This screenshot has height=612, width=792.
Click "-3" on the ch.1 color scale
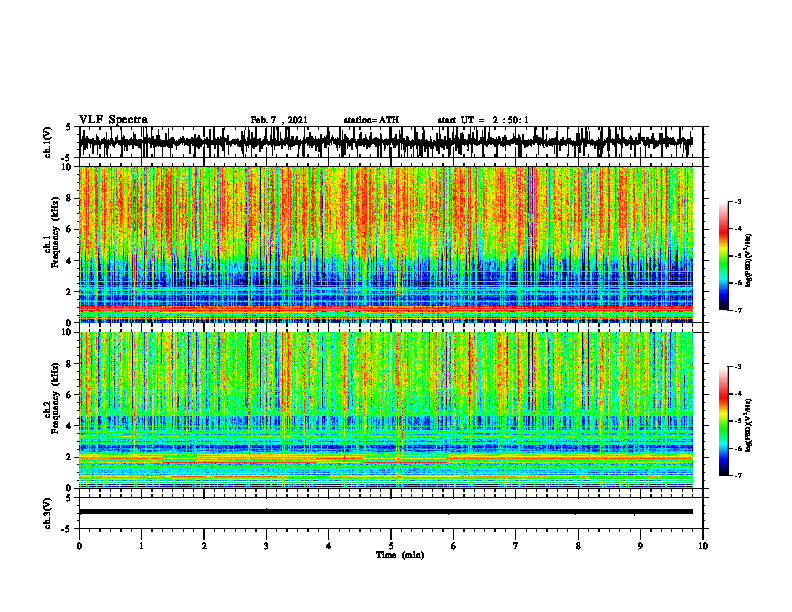(x=738, y=202)
